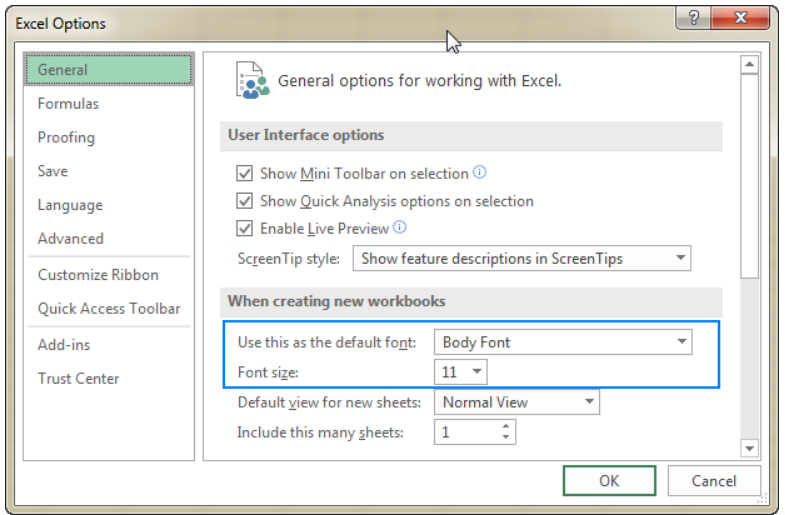
Task: Open the Quick Access Toolbar category
Action: click(x=109, y=309)
